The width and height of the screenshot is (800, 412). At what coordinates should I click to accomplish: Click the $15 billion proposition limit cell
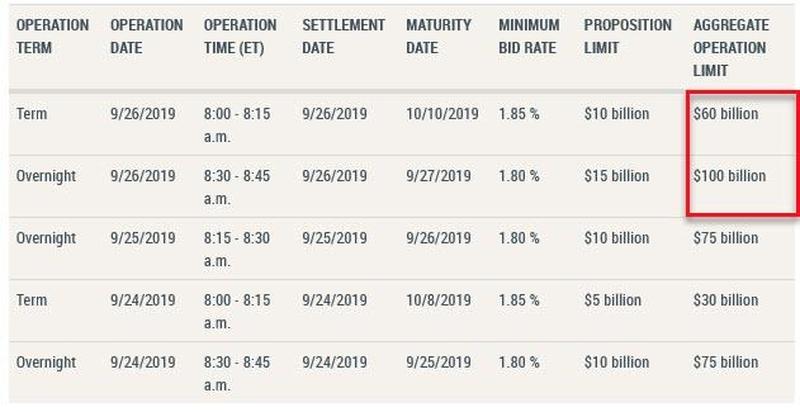(x=617, y=176)
